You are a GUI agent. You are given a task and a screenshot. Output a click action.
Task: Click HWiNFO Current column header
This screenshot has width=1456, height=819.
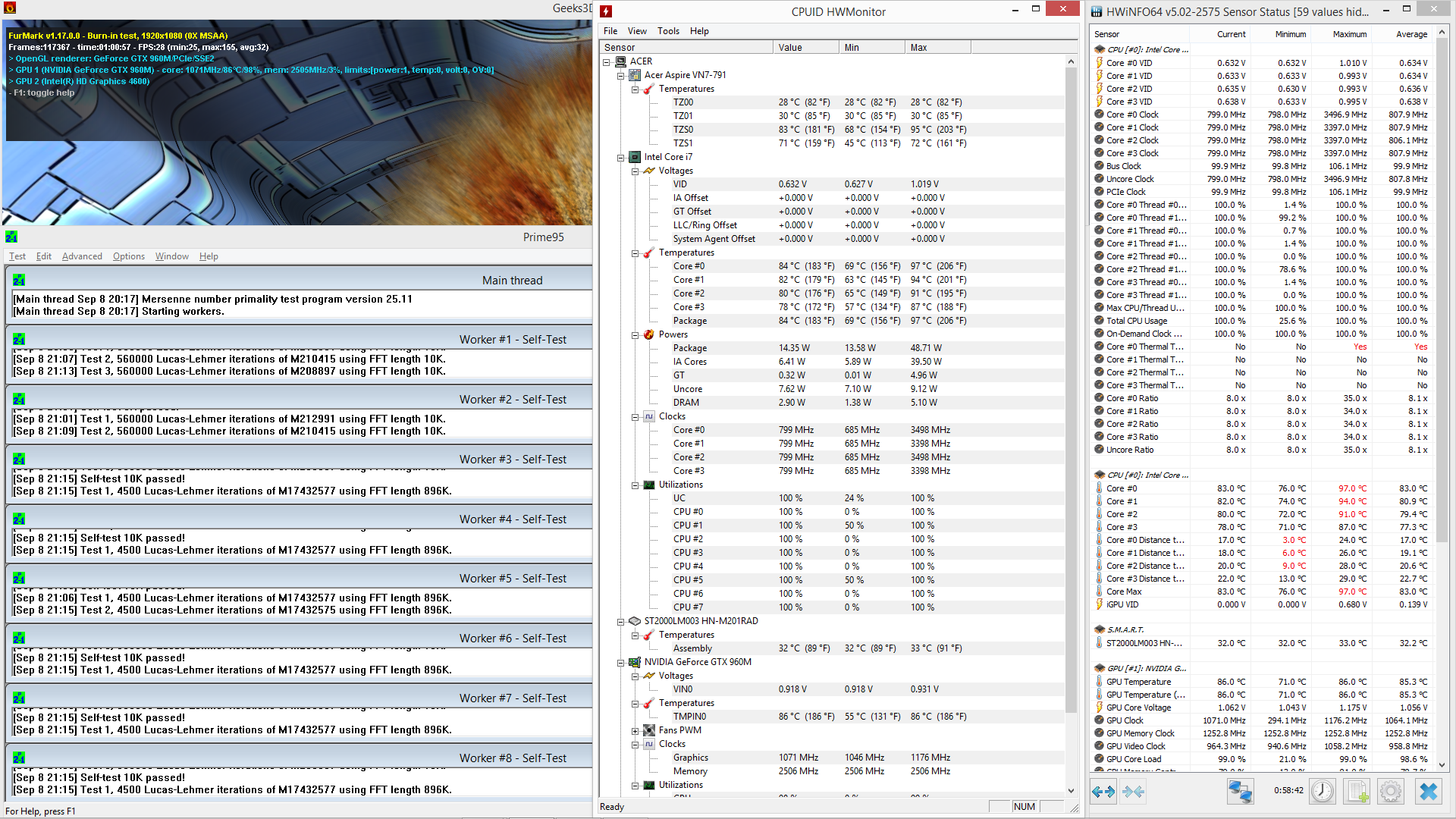[1219, 34]
